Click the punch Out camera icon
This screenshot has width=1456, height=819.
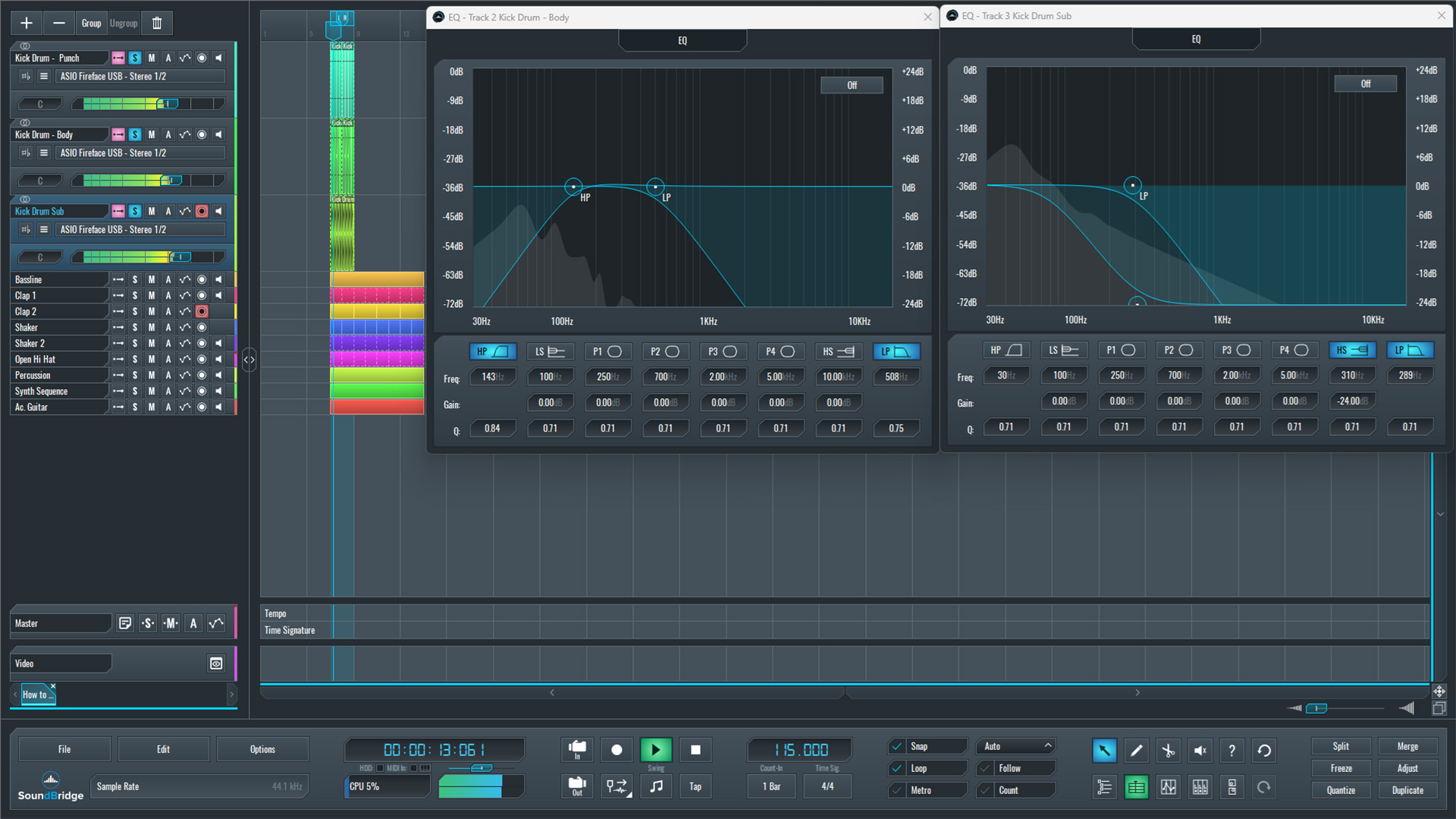click(577, 786)
